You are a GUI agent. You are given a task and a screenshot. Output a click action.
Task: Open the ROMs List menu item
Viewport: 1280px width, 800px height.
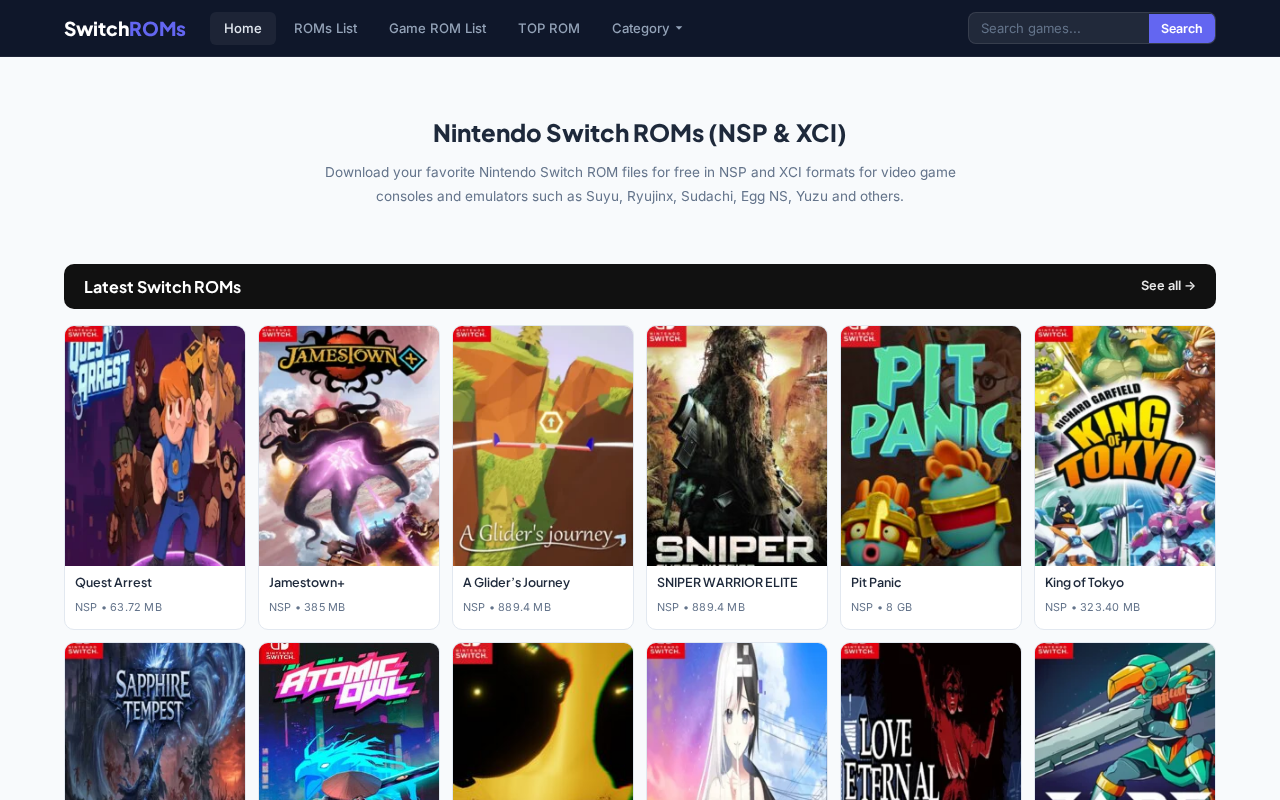tap(325, 28)
